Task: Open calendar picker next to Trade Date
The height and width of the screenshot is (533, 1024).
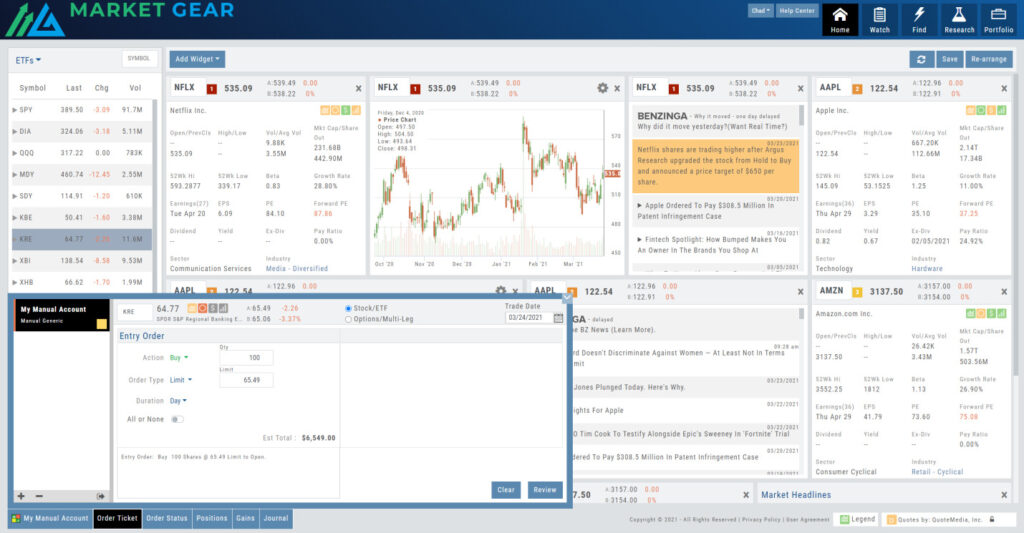Action: coord(558,317)
